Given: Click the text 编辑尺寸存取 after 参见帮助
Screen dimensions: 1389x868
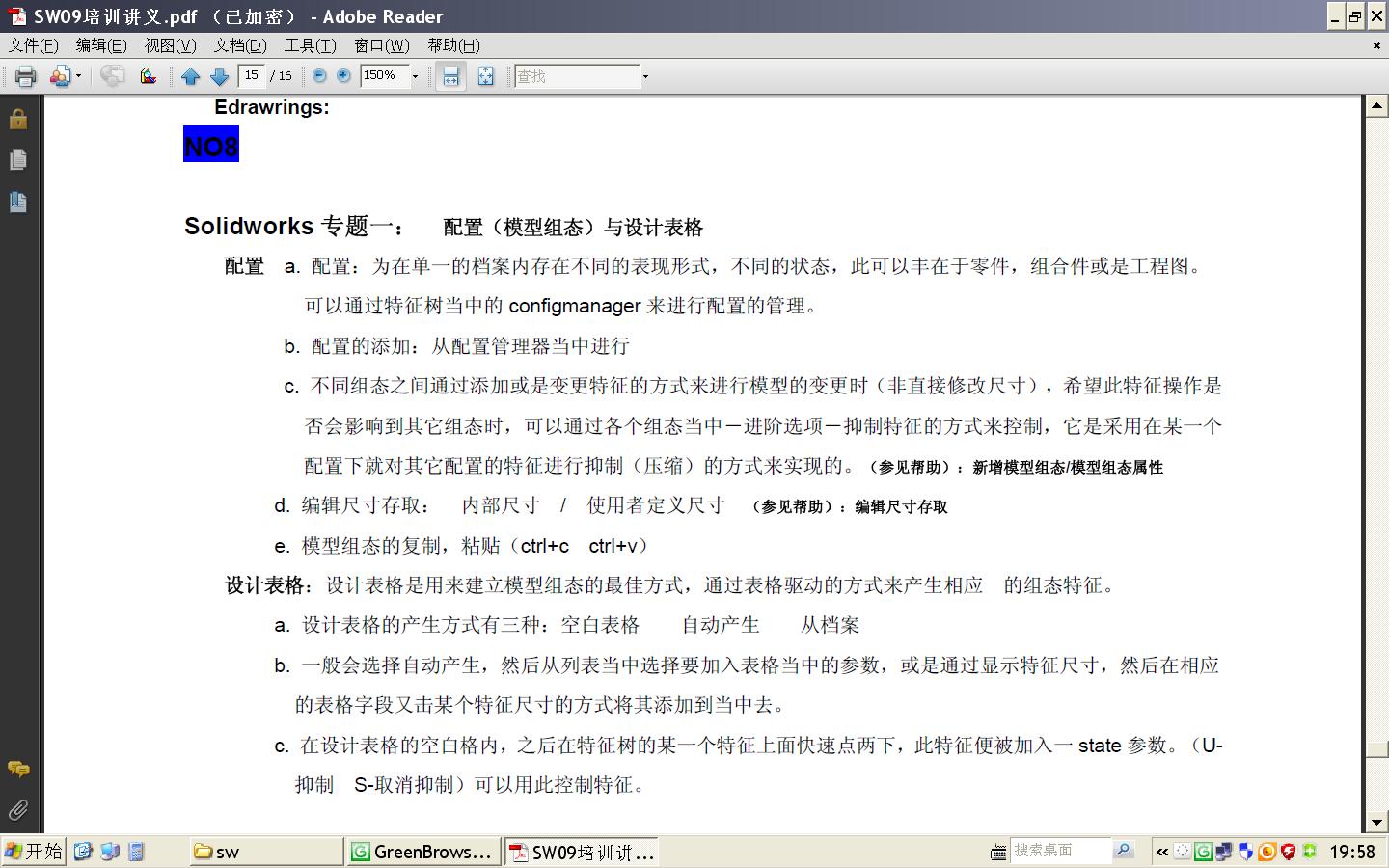Looking at the screenshot, I should (x=901, y=507).
